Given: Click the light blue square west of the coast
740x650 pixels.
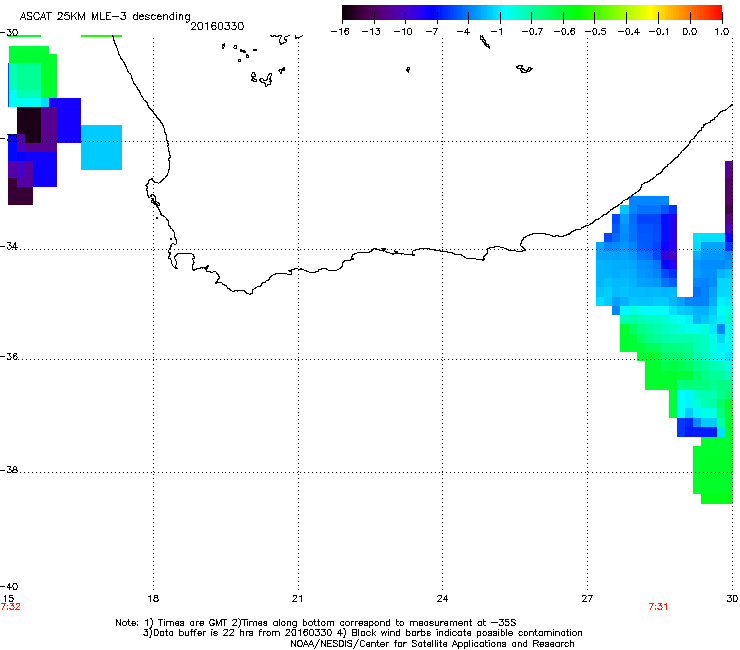Looking at the screenshot, I should click(101, 147).
